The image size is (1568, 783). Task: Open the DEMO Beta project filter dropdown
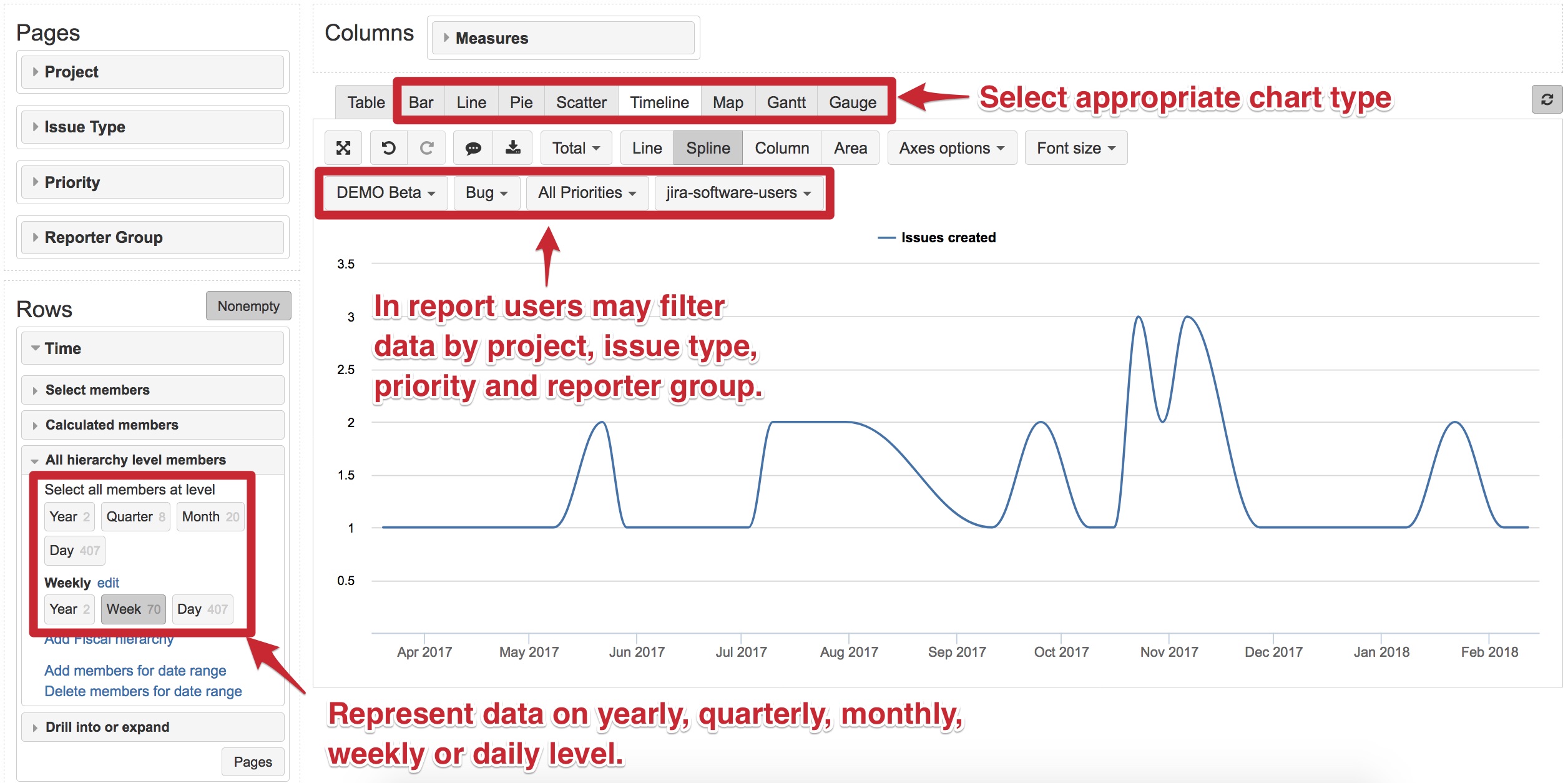pyautogui.click(x=385, y=193)
